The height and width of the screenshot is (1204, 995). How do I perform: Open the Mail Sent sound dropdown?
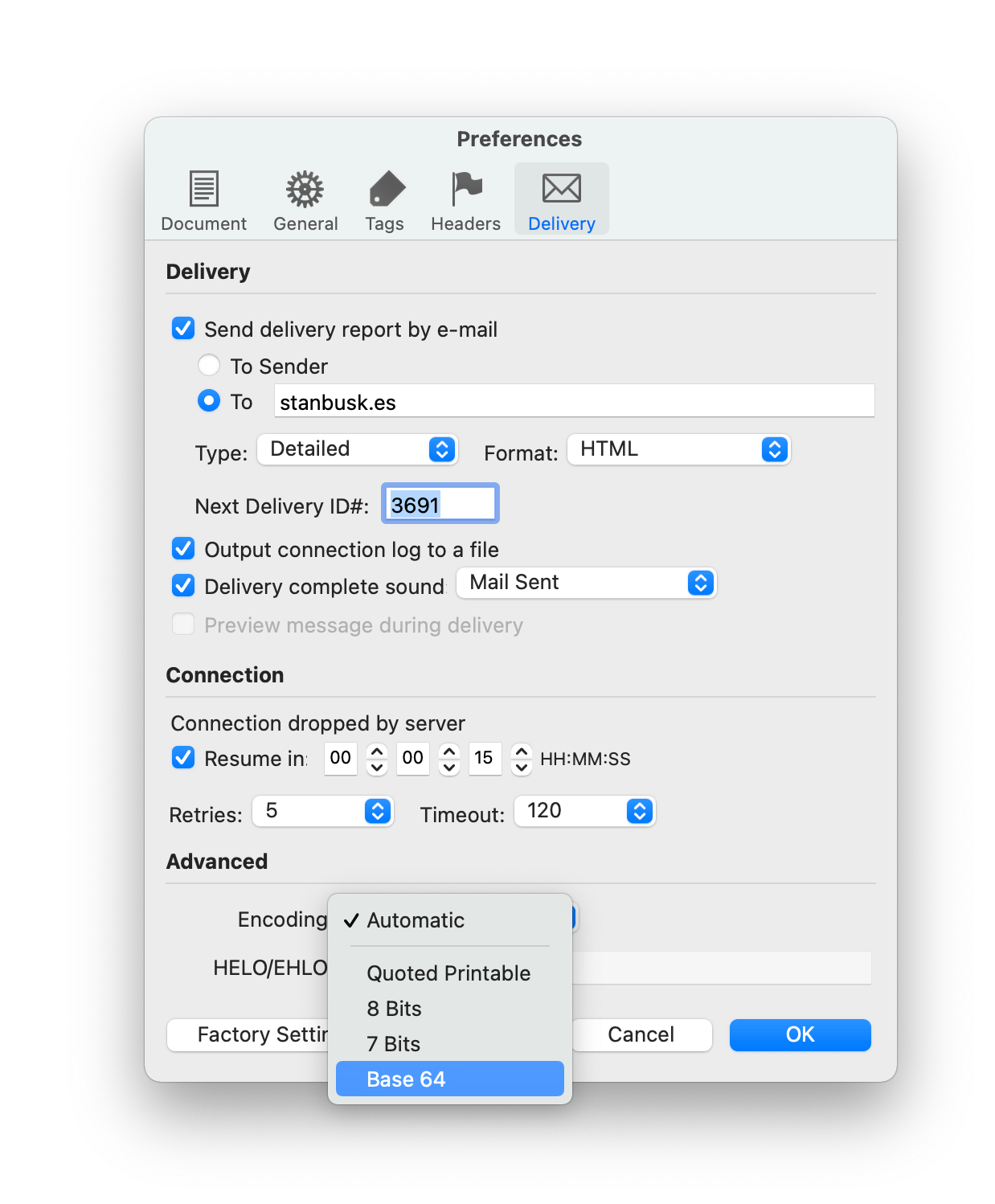[x=586, y=582]
